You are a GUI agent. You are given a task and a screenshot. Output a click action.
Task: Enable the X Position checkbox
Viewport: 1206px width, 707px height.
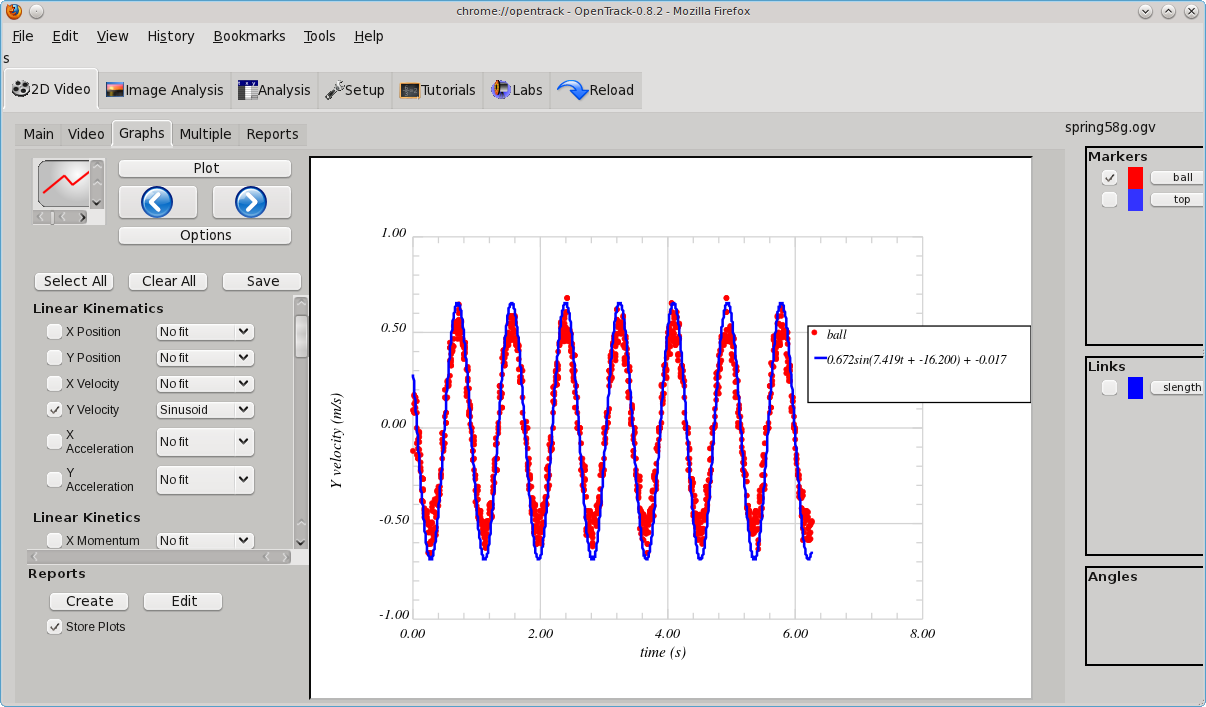[x=54, y=332]
